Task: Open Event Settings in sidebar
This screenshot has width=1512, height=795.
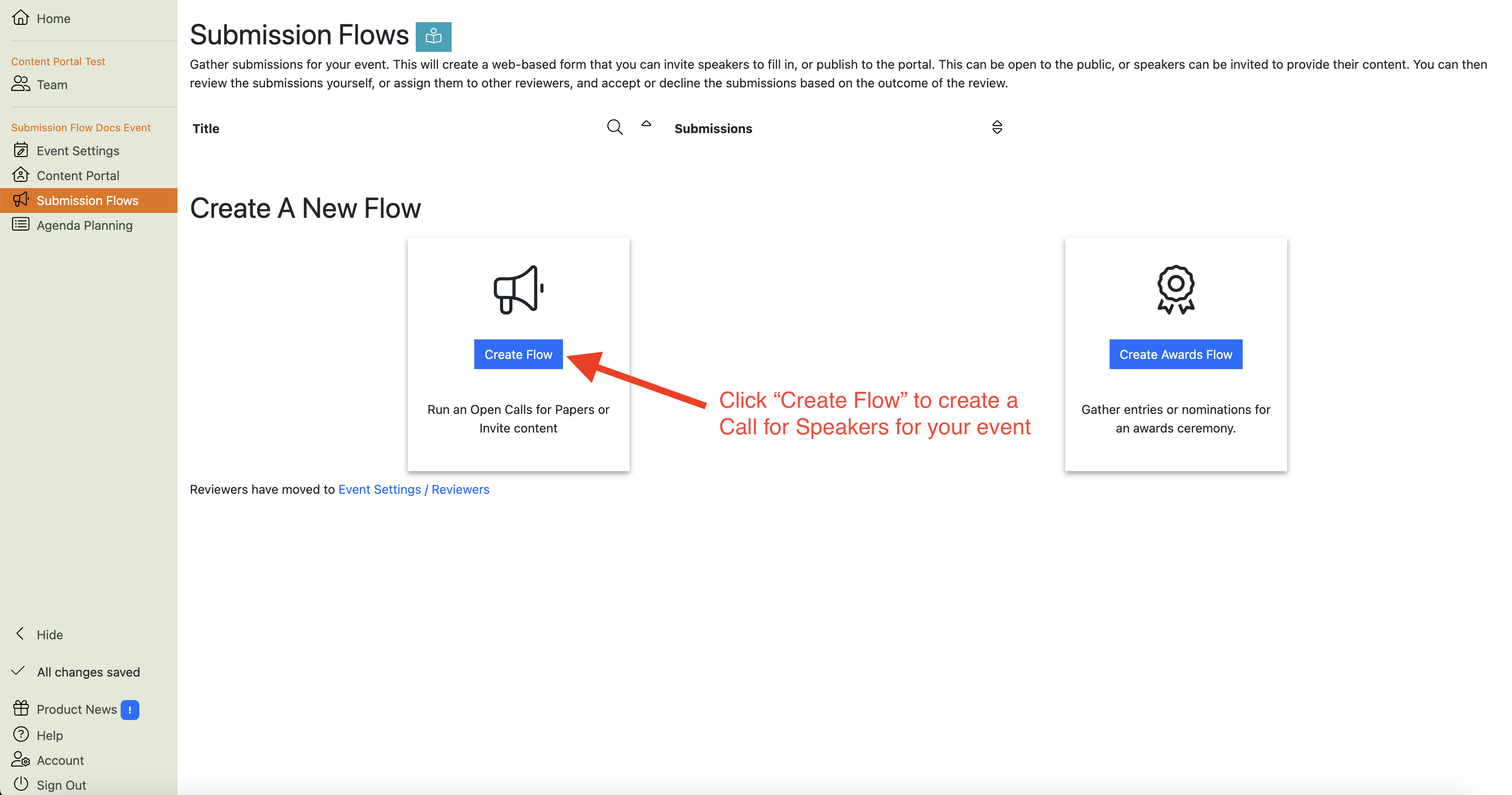Action: [78, 151]
